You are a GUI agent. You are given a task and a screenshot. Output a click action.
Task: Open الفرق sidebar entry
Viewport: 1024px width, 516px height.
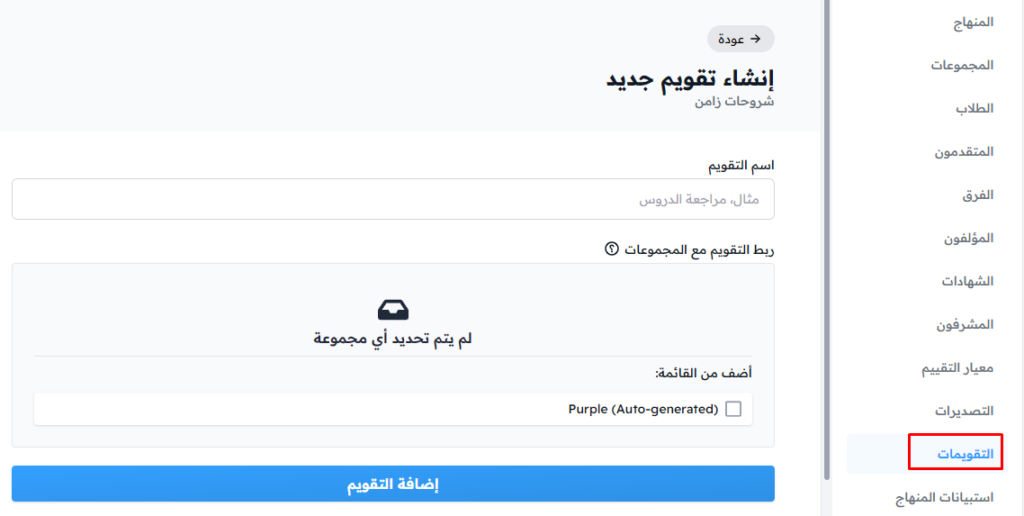tap(978, 195)
